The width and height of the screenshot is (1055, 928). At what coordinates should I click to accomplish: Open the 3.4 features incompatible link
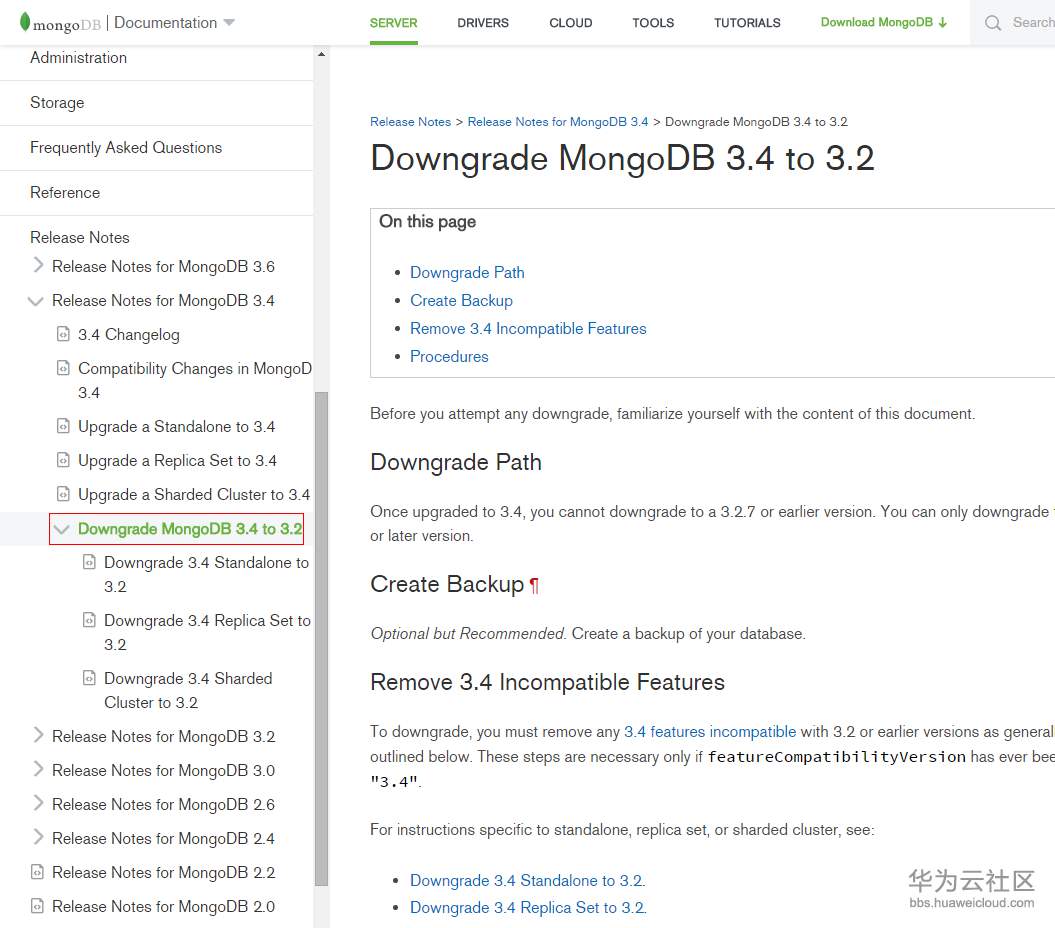[710, 731]
